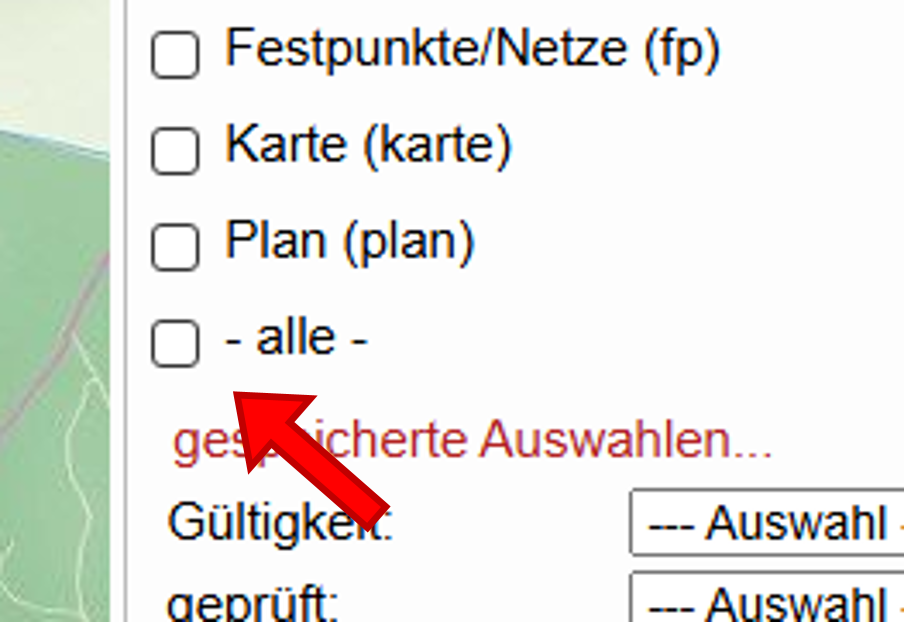Toggle the '- alle -' checkbox
Image resolution: width=904 pixels, height=622 pixels.
175,344
